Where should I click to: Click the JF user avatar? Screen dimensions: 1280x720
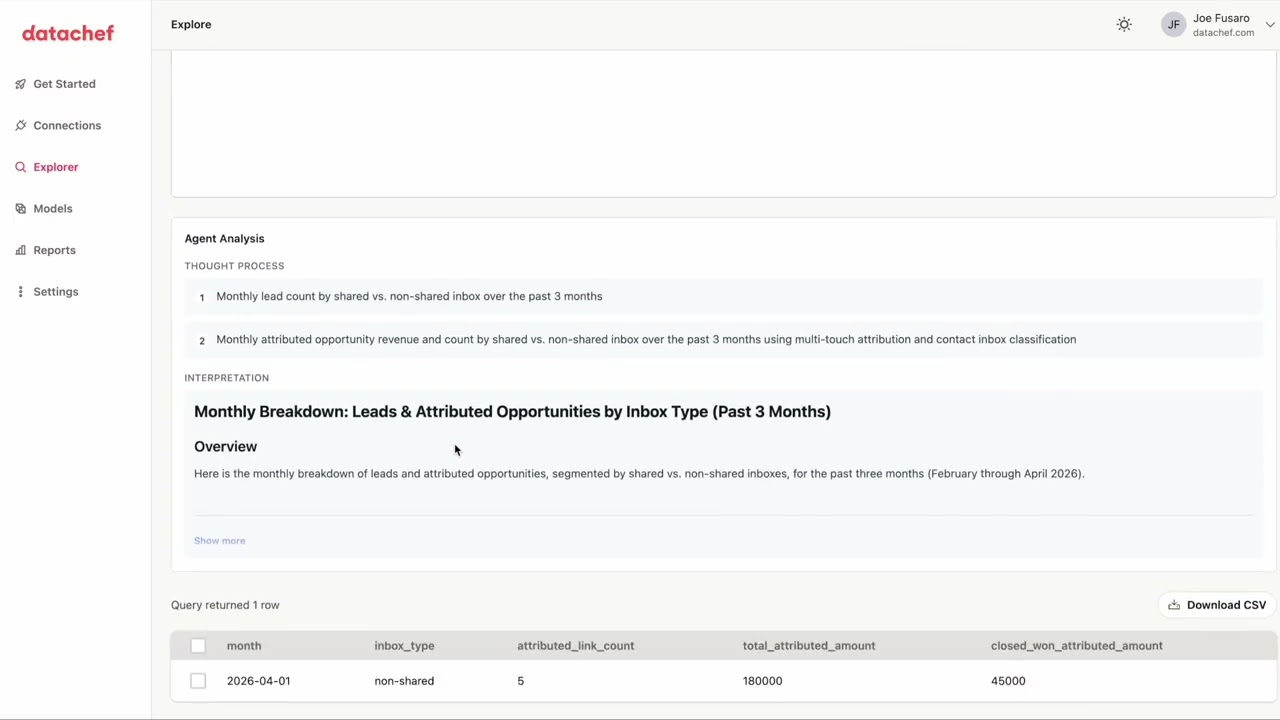tap(1173, 24)
